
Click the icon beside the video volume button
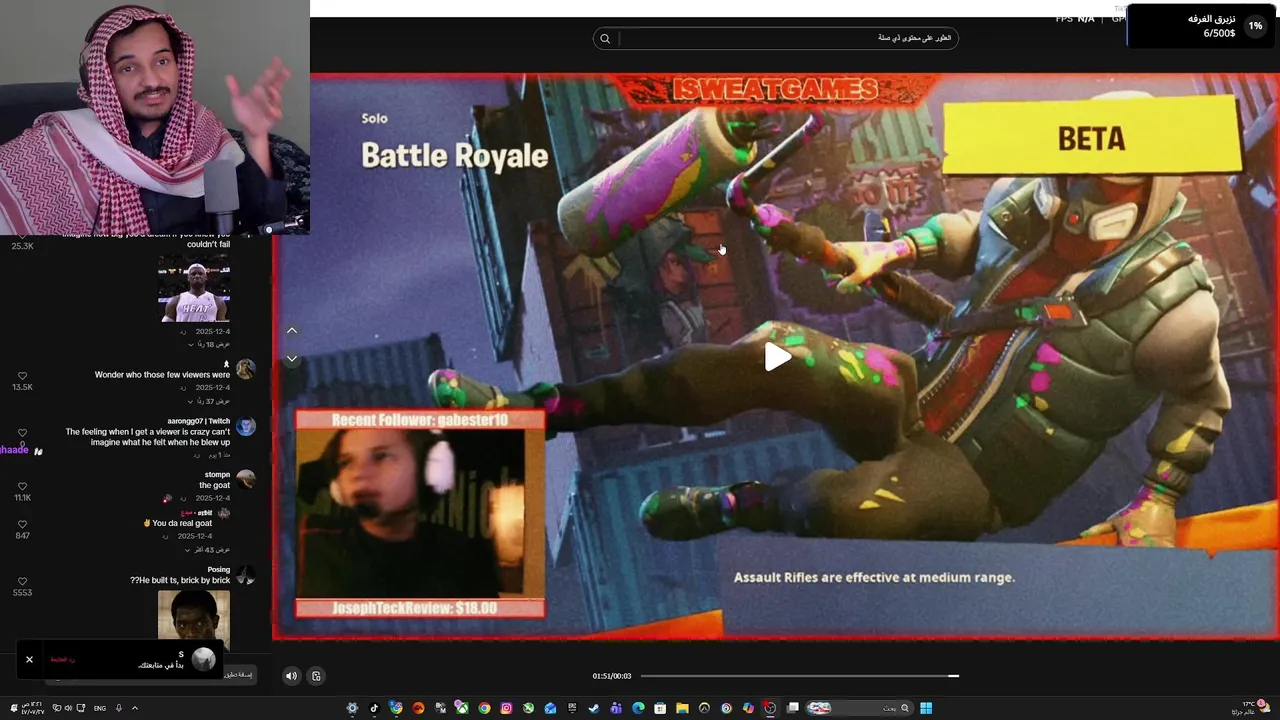click(x=316, y=676)
